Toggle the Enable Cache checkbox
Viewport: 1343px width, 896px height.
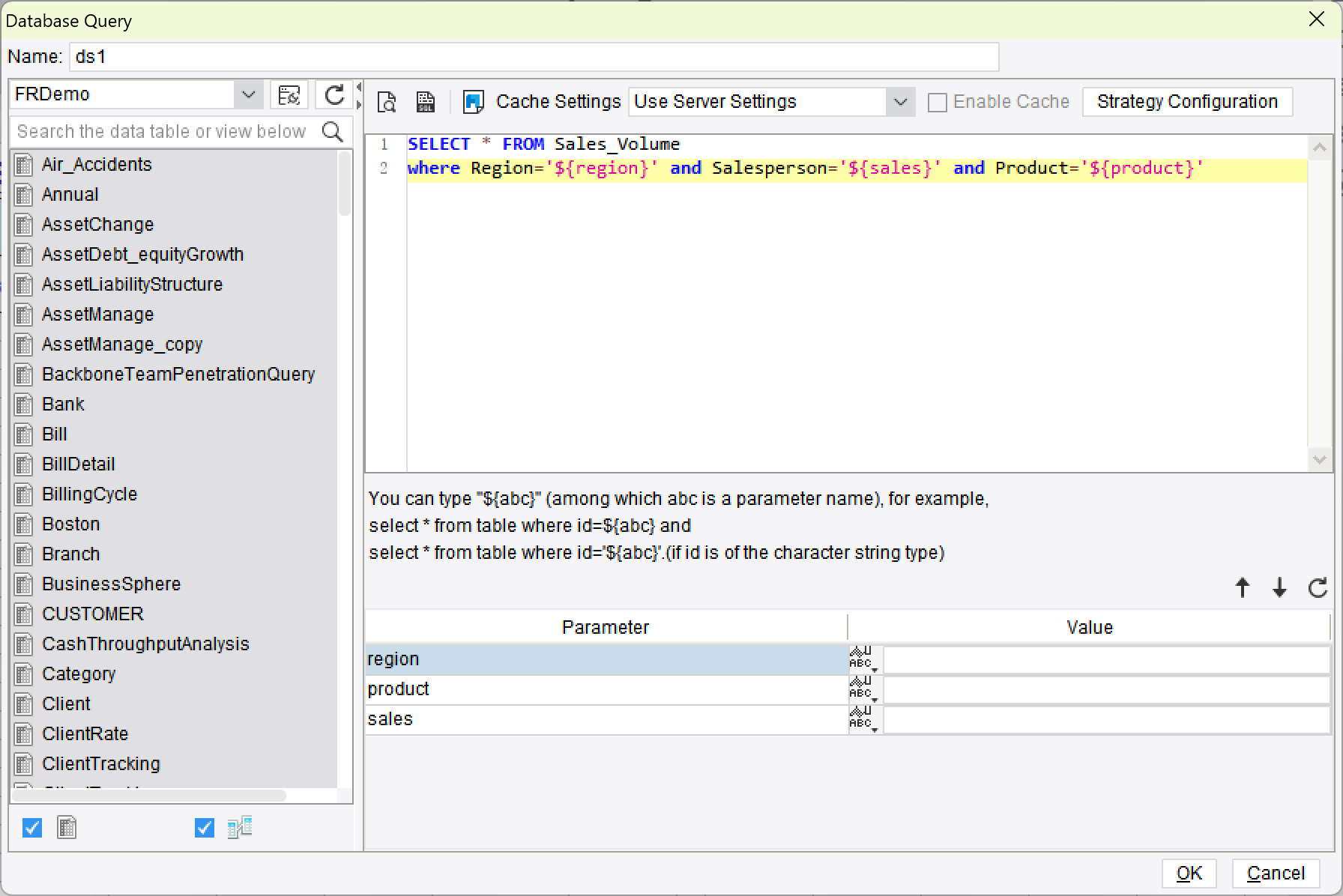[x=937, y=103]
